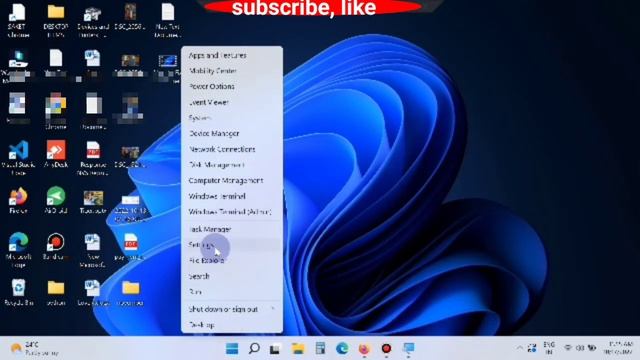Open File Explorer from the taskbar
640x360 pixels.
298,349
